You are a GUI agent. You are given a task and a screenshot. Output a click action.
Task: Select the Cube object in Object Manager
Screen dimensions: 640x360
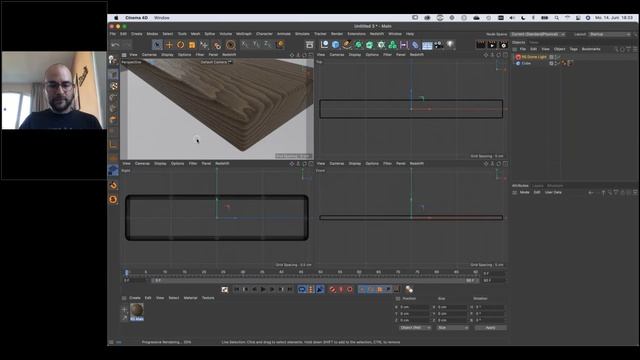[x=526, y=64]
